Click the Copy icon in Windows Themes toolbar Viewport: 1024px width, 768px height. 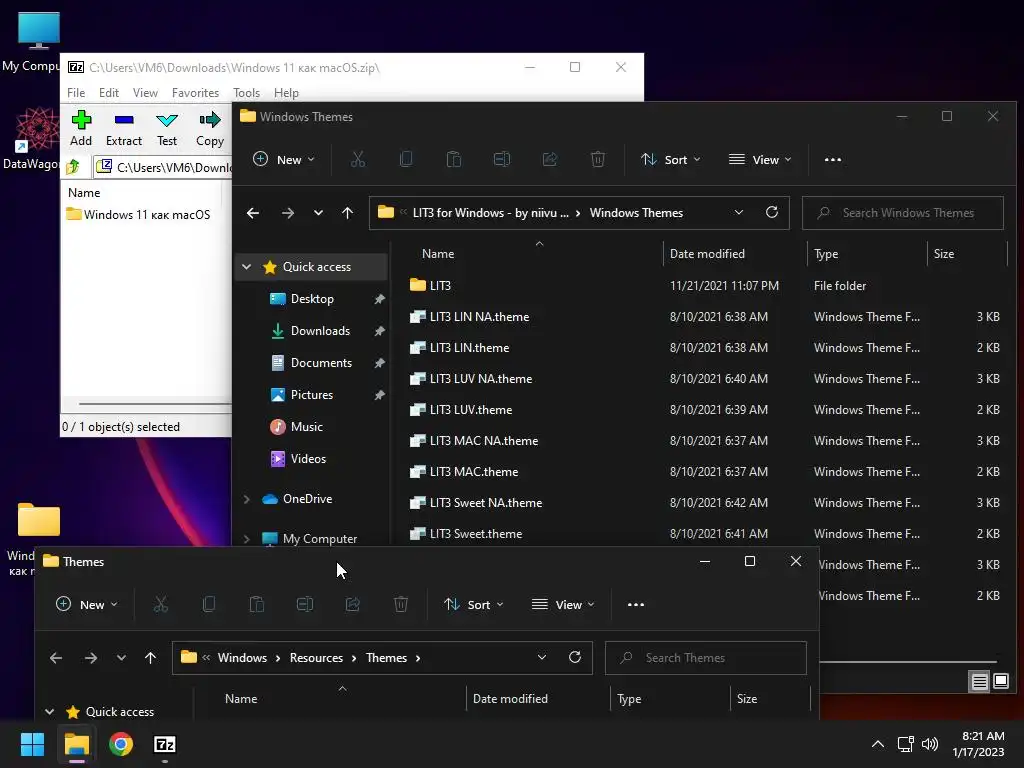click(x=406, y=159)
